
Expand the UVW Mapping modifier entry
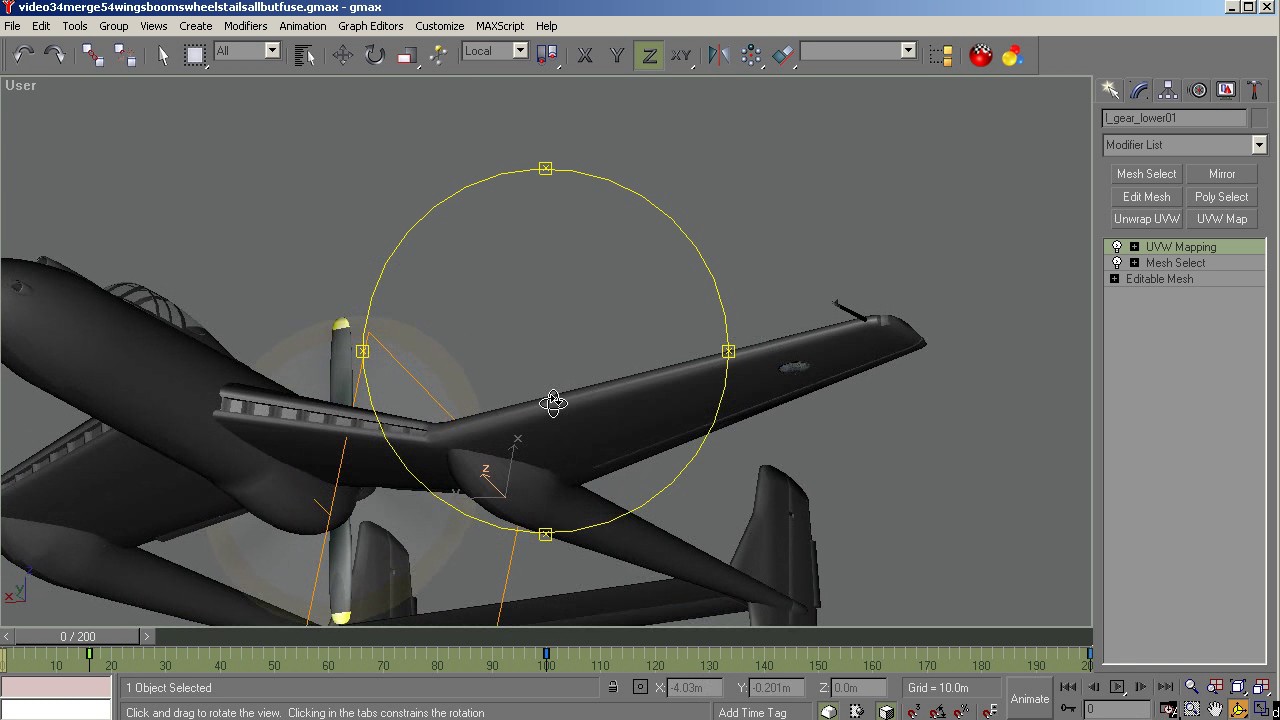tap(1134, 247)
